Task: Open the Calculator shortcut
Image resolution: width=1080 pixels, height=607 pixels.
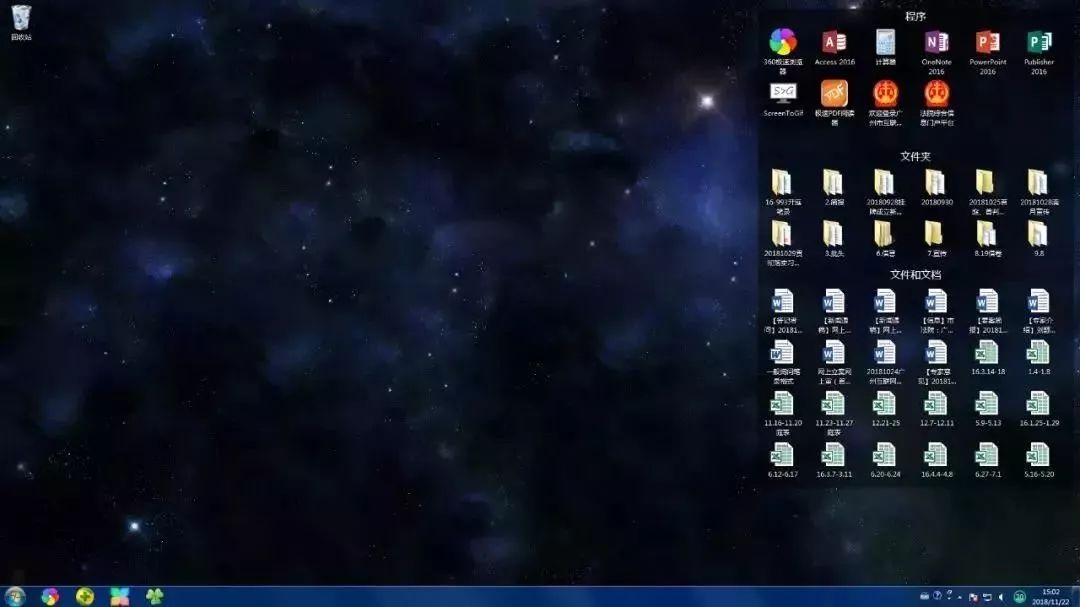Action: [885, 43]
